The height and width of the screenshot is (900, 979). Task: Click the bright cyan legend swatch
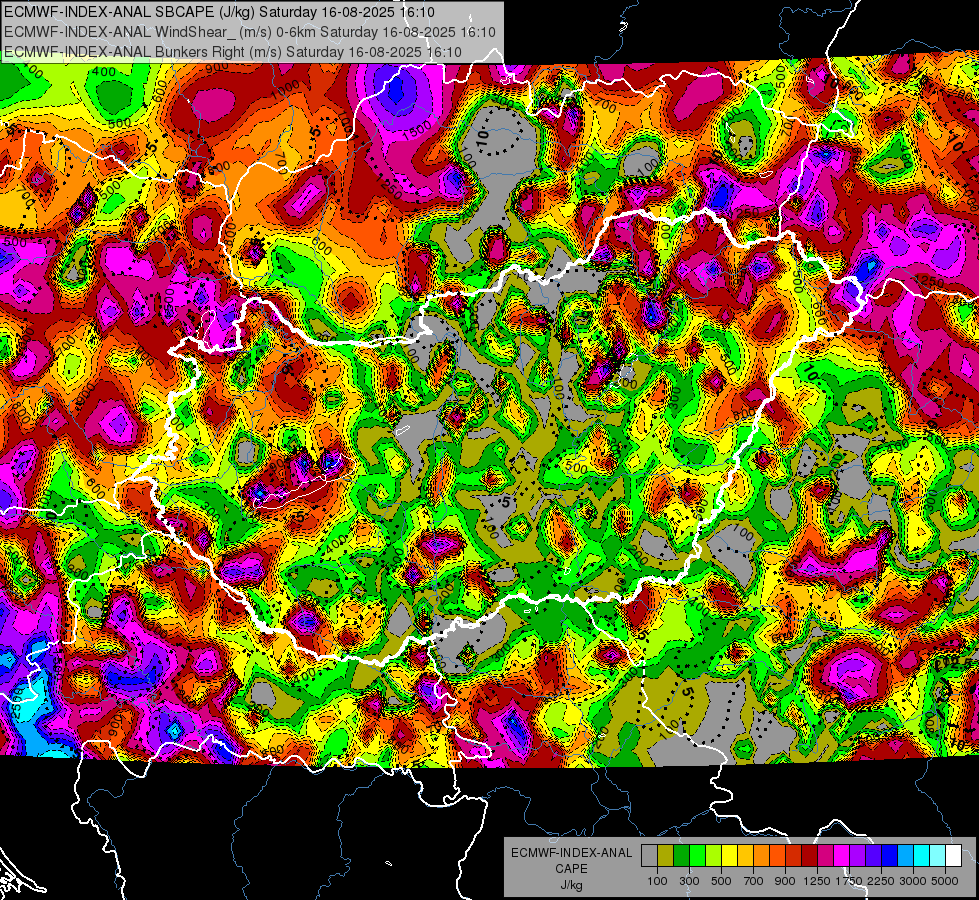point(922,856)
